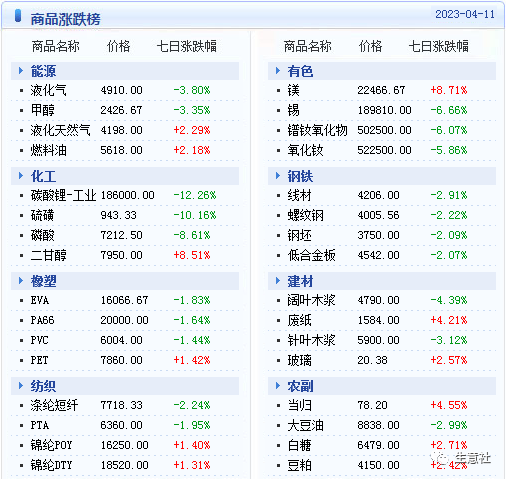Click the 商品涨跌榜 panel title

coord(65,19)
